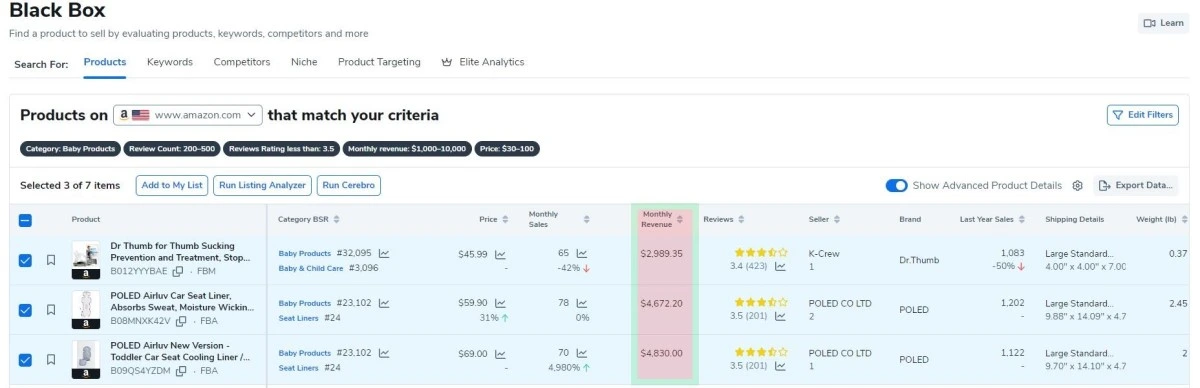Click the $2,989.35 monthly revenue value
The height and width of the screenshot is (388, 1200).
[662, 254]
